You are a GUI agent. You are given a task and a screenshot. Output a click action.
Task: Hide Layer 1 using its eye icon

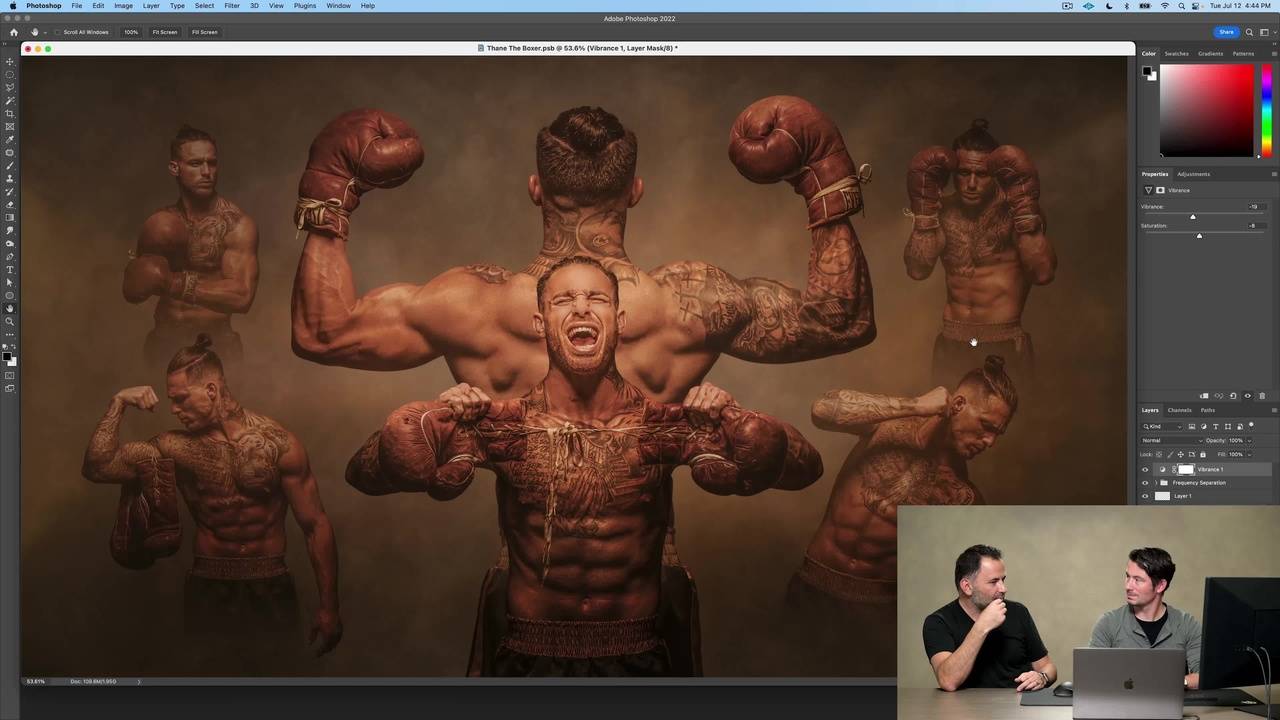1145,496
